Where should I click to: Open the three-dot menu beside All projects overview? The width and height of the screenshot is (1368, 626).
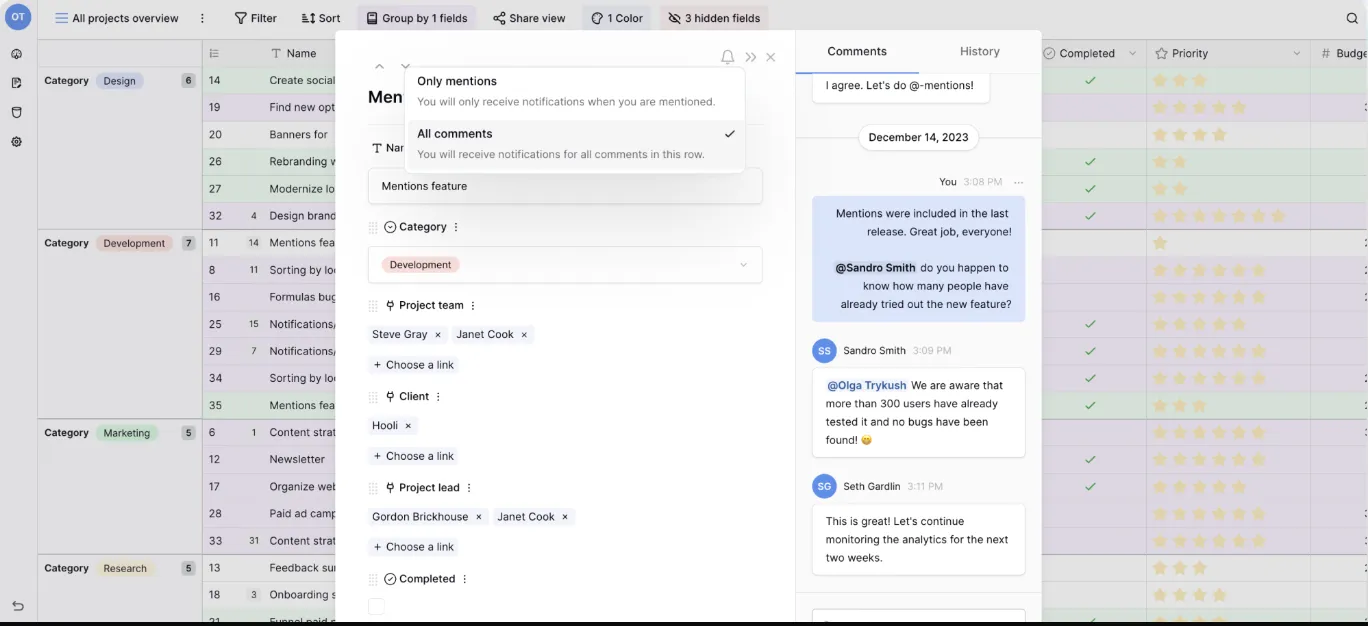coord(203,18)
